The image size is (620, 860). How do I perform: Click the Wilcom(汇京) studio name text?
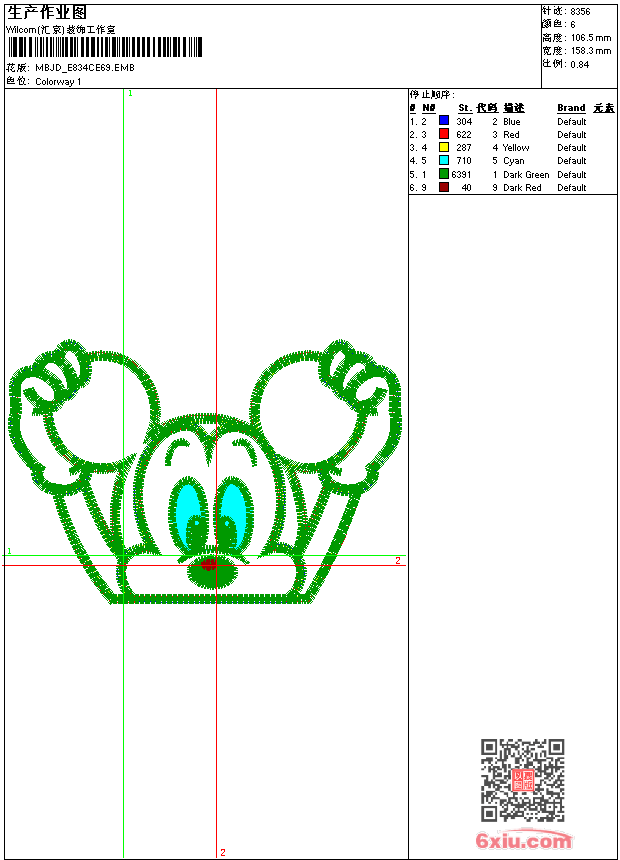click(x=61, y=30)
